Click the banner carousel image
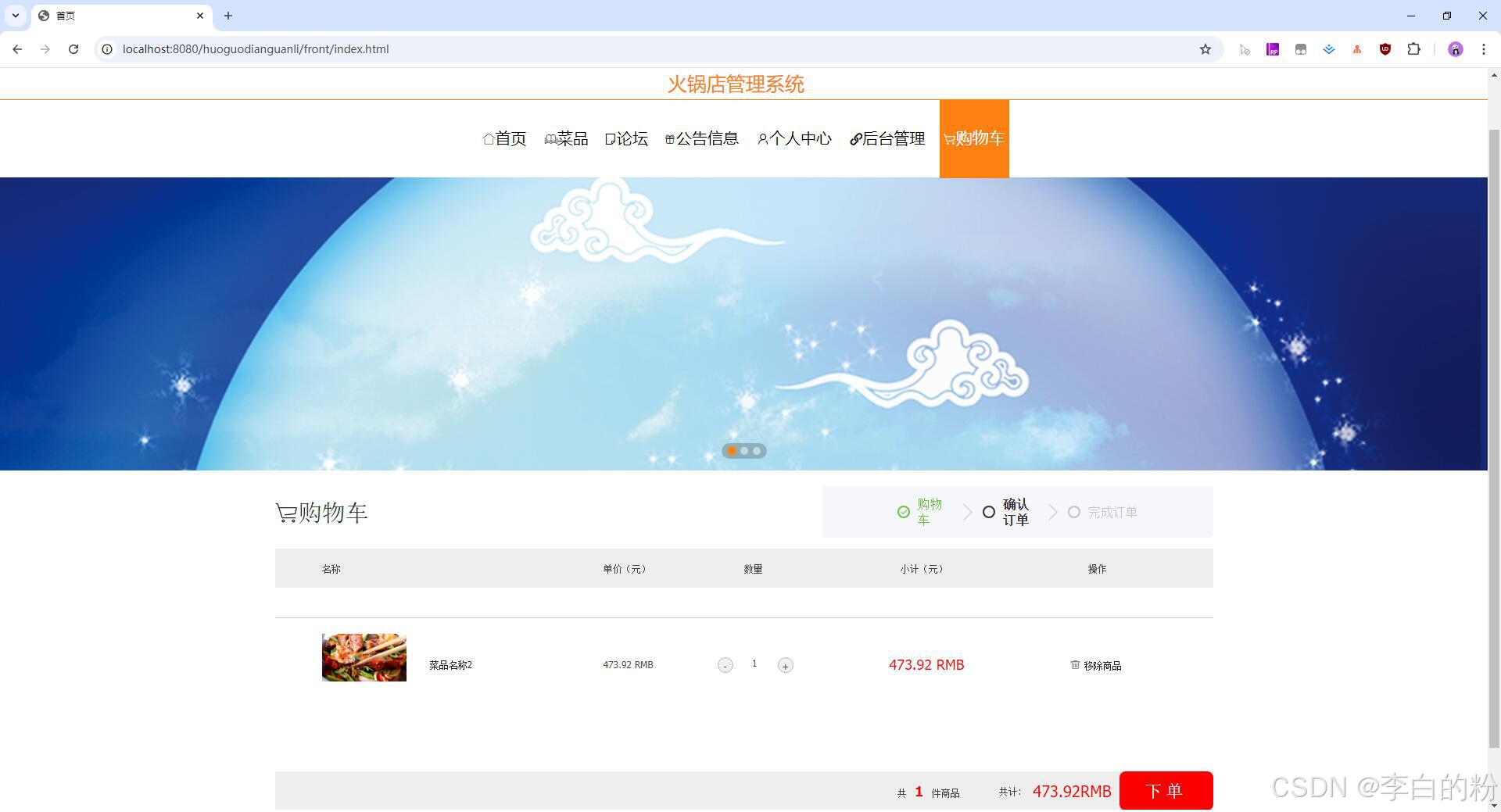This screenshot has width=1501, height=812. [x=743, y=324]
